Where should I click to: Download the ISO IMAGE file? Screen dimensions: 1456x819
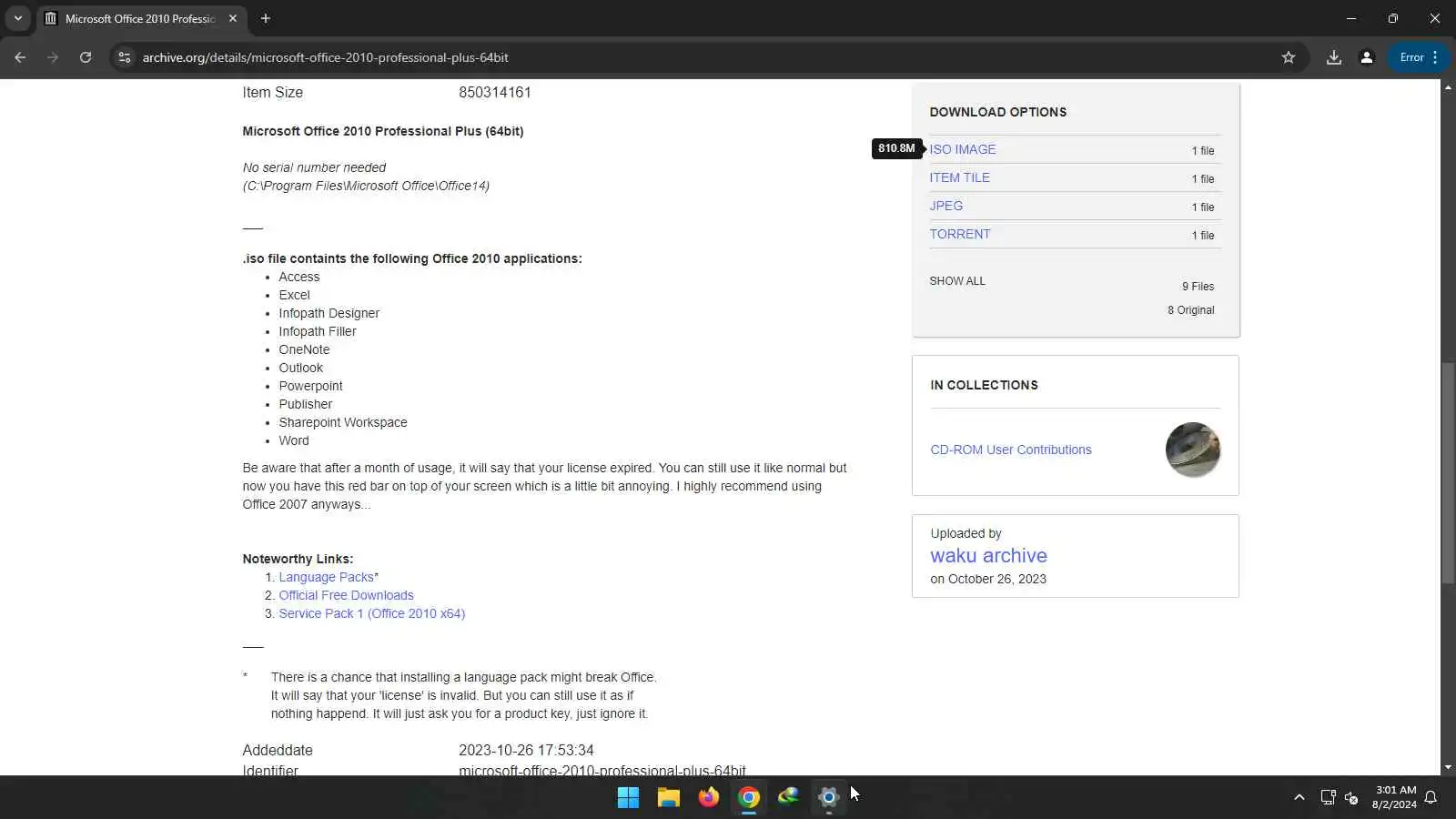(963, 149)
